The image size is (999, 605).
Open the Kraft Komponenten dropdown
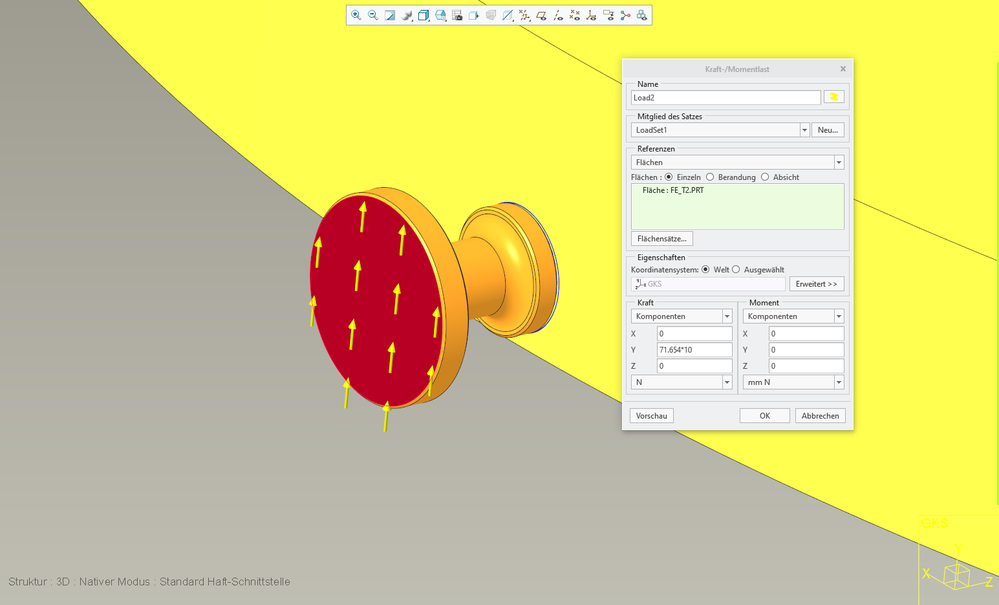coord(727,316)
